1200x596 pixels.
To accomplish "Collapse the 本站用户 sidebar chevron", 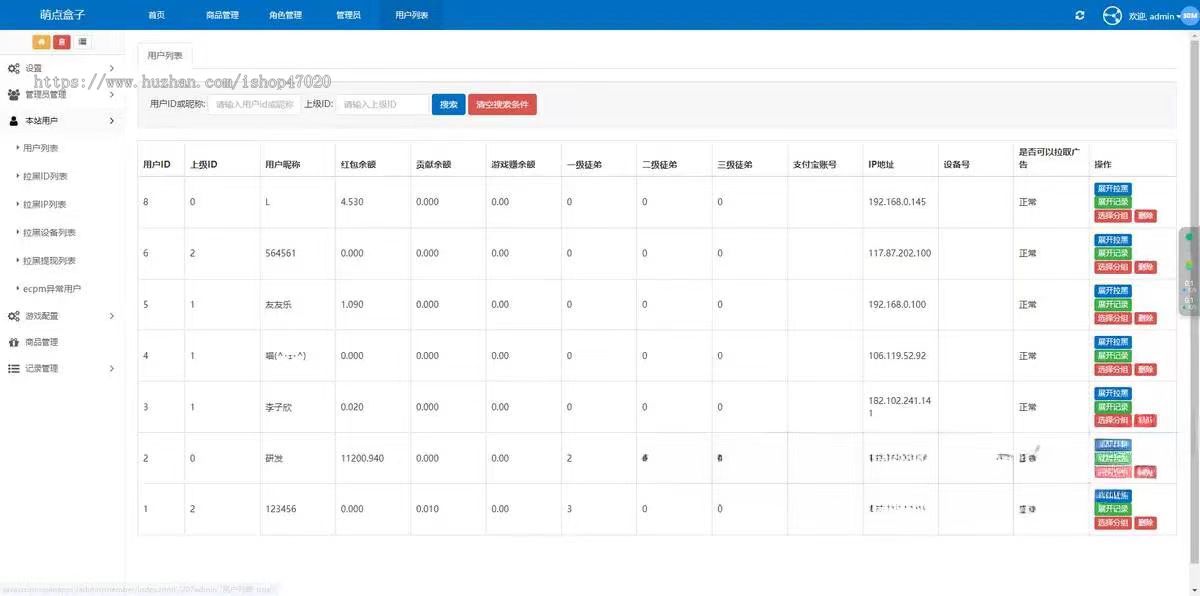I will 111,121.
